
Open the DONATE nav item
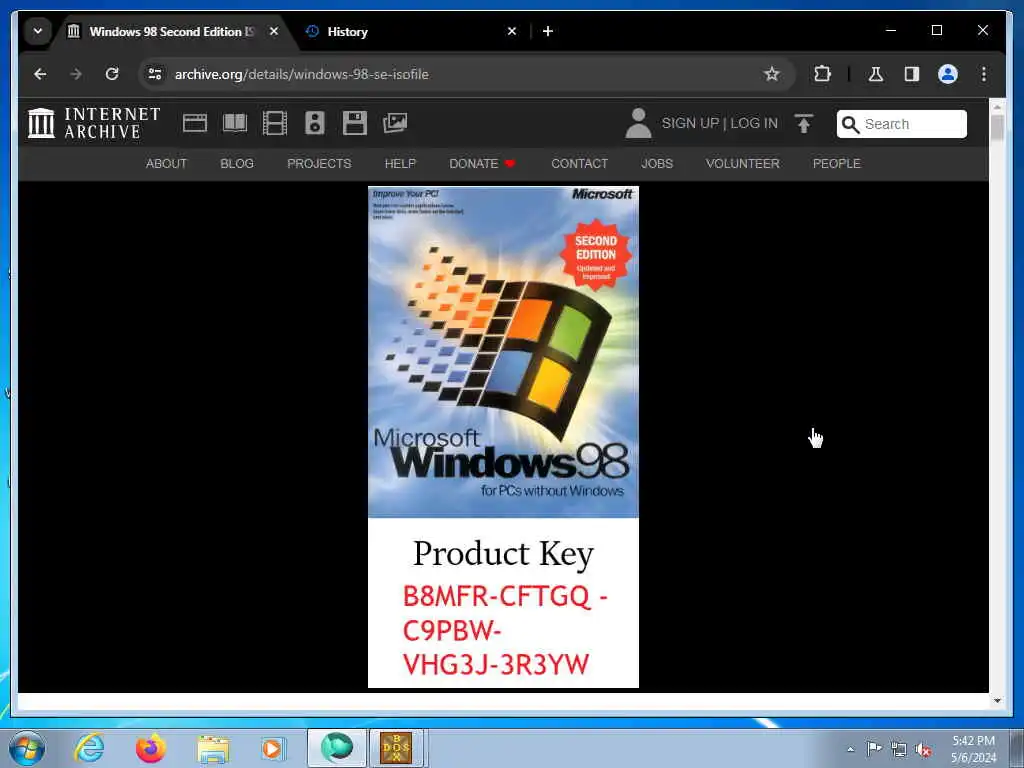(482, 163)
